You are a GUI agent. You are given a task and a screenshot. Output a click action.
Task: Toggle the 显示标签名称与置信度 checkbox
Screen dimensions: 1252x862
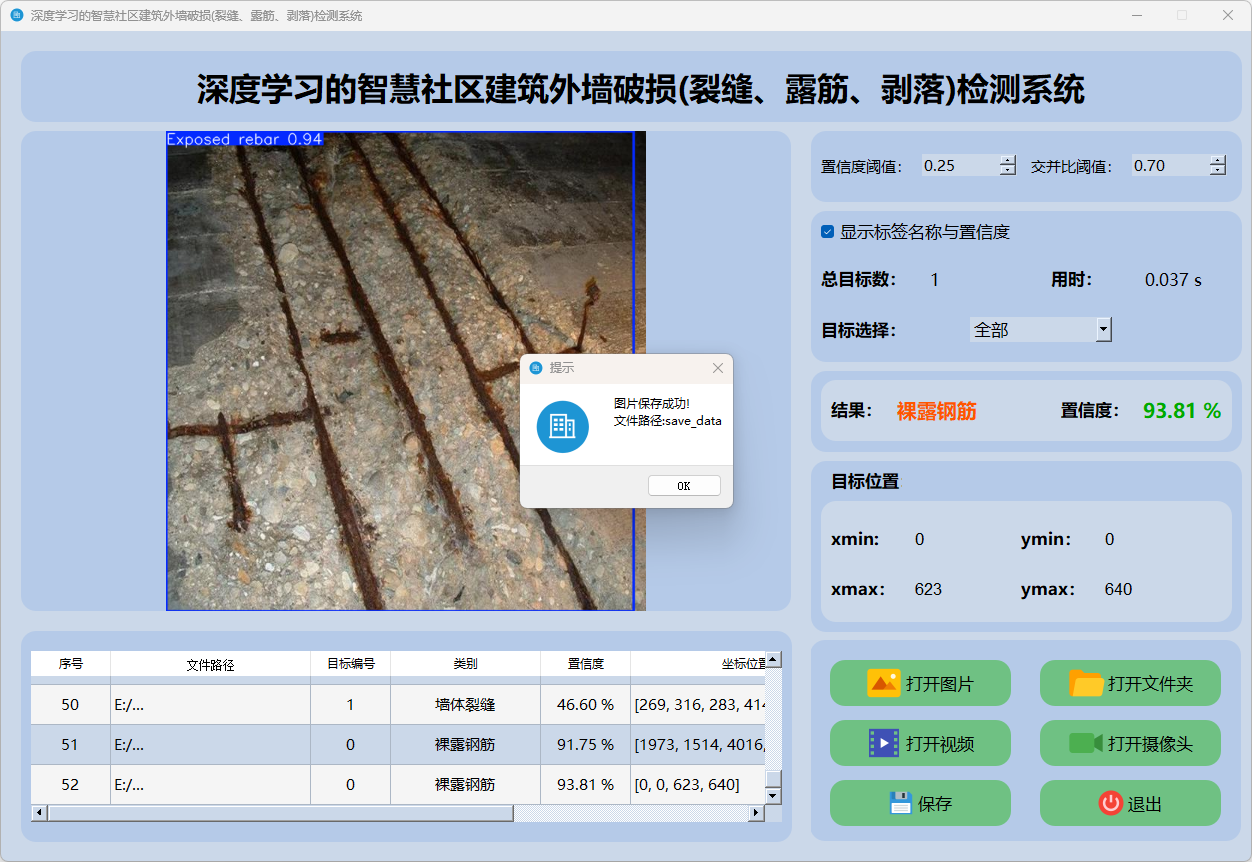pos(827,232)
